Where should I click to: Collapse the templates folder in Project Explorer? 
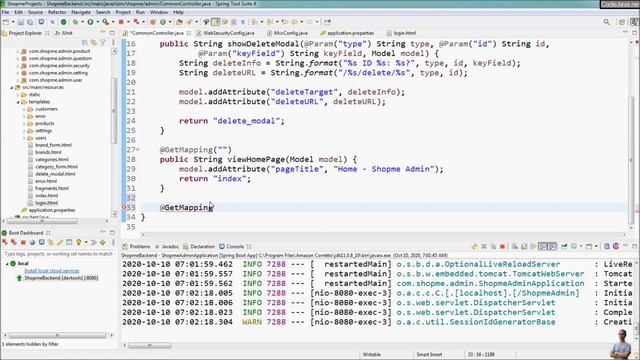click(18, 102)
